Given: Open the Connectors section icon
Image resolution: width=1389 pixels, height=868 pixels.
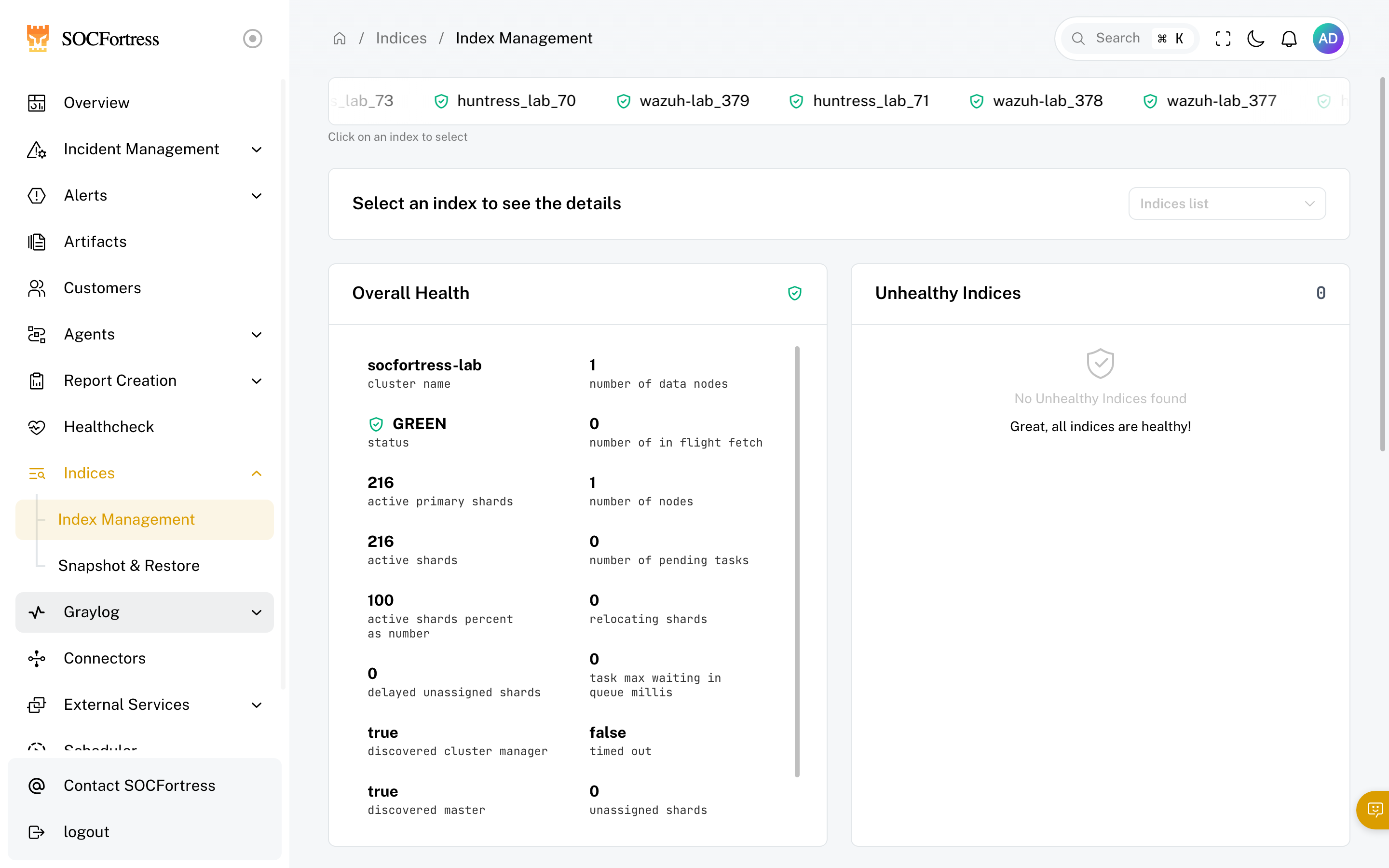Looking at the screenshot, I should 37,658.
